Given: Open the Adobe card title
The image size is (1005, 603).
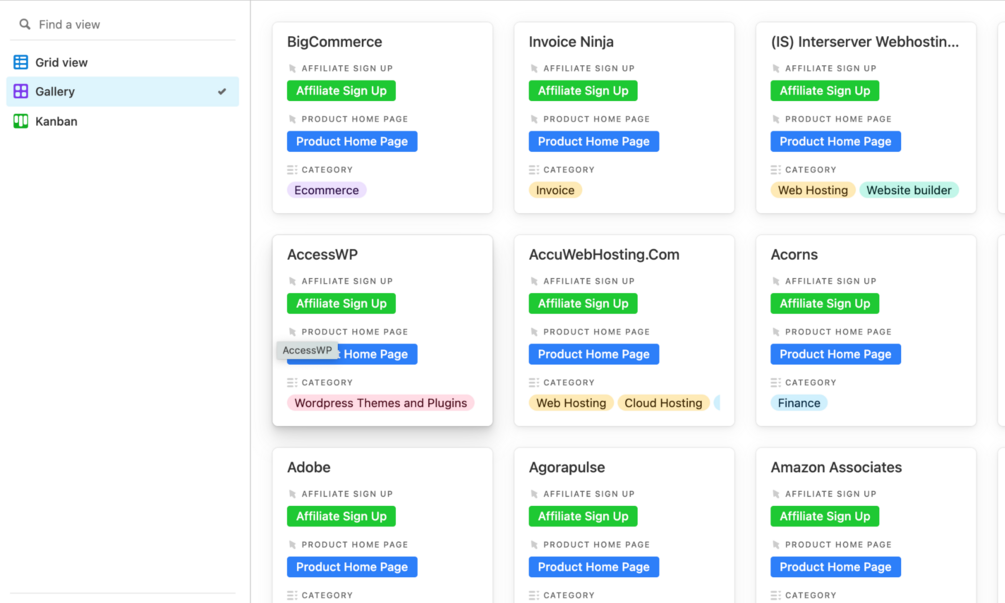Looking at the screenshot, I should 309,467.
